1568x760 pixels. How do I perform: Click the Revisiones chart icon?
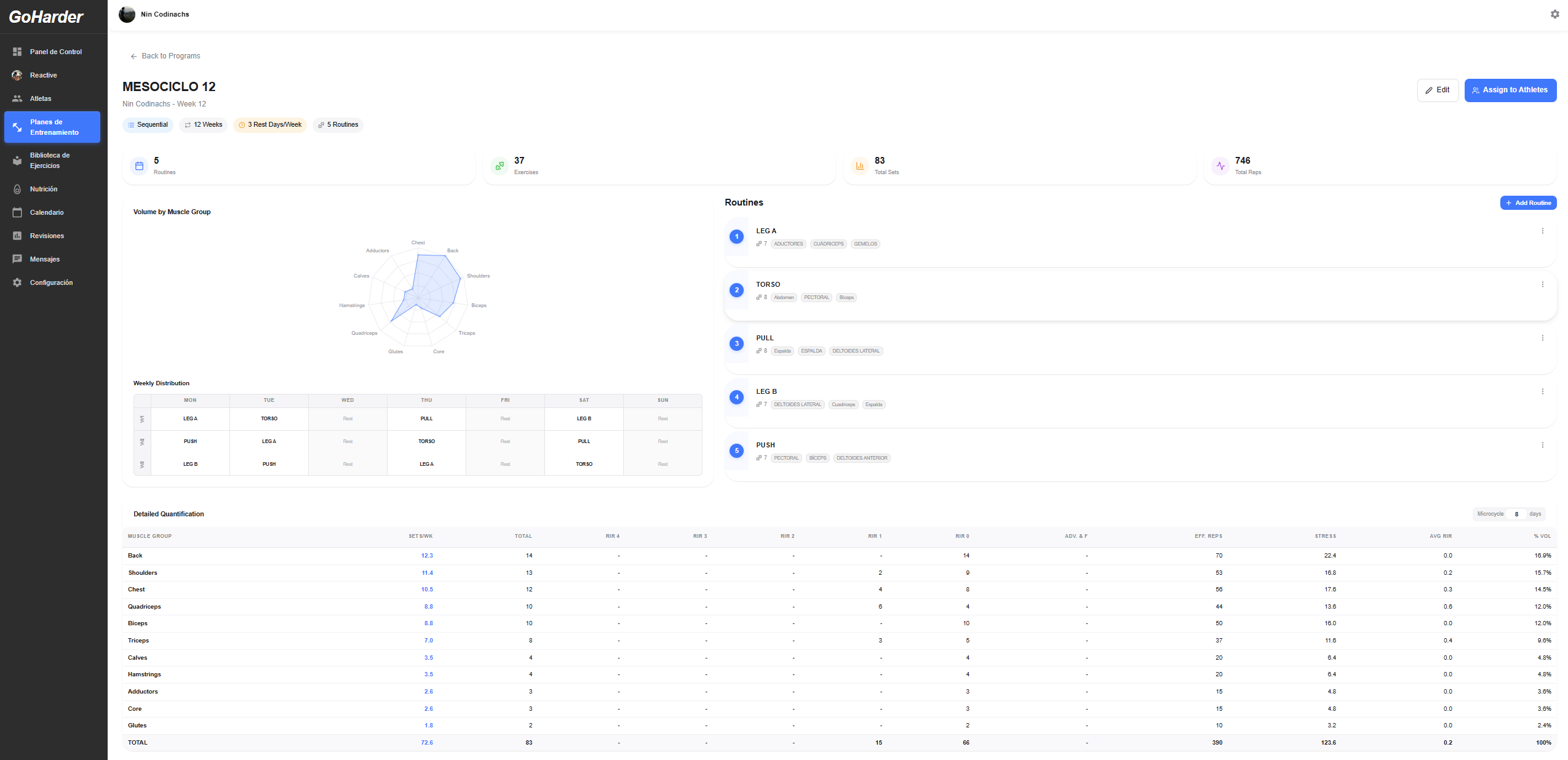(x=17, y=236)
